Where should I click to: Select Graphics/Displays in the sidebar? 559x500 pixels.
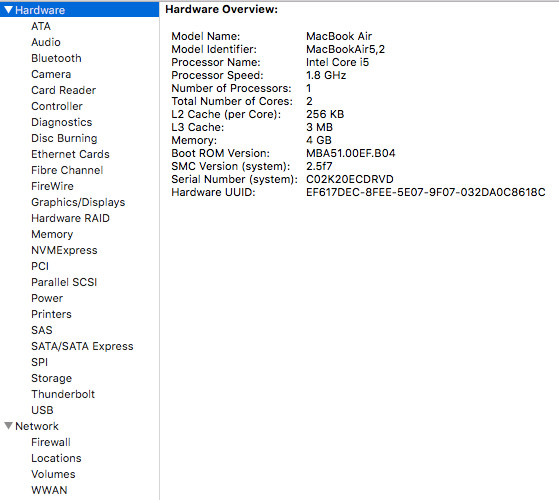(78, 202)
